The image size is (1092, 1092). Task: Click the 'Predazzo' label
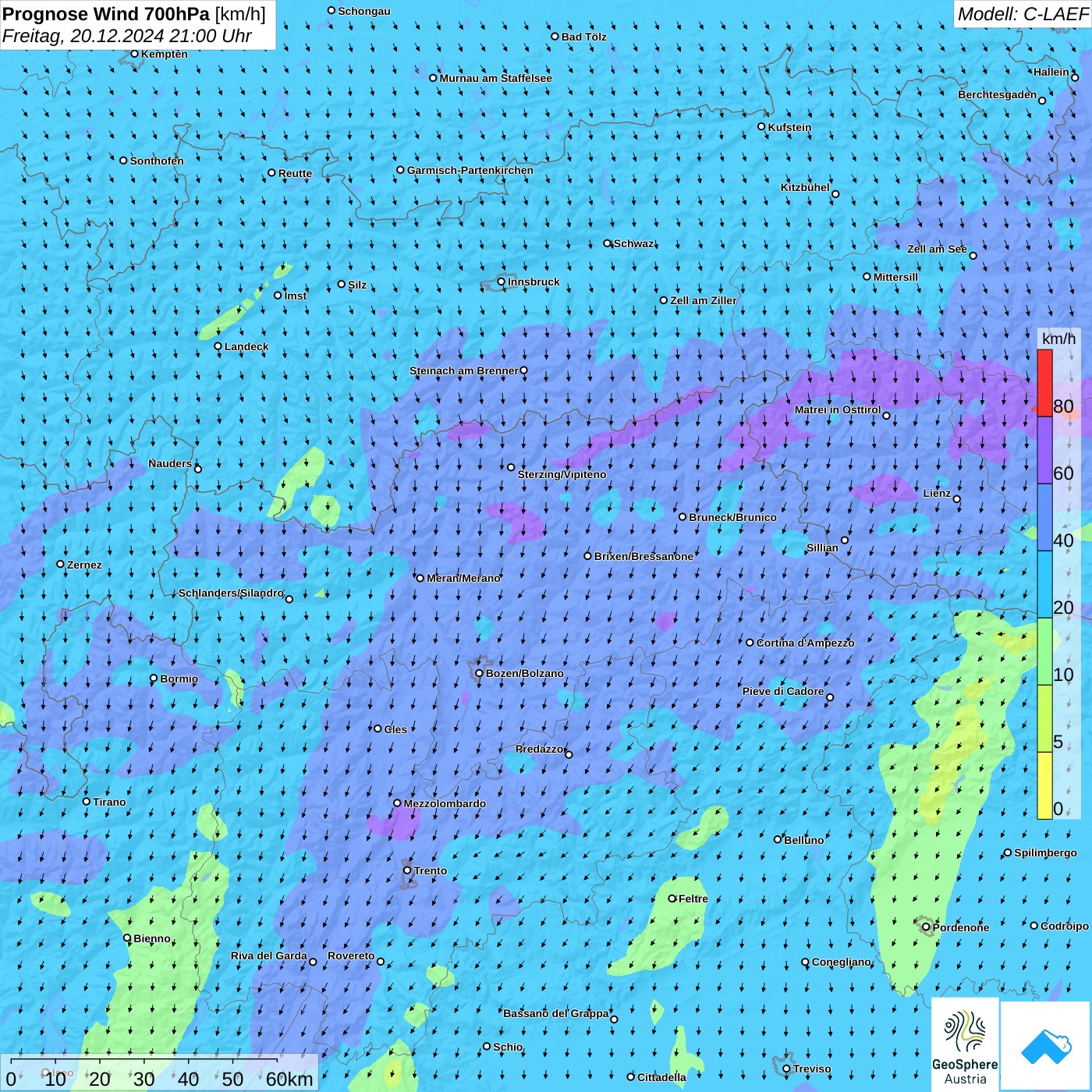pyautogui.click(x=539, y=749)
